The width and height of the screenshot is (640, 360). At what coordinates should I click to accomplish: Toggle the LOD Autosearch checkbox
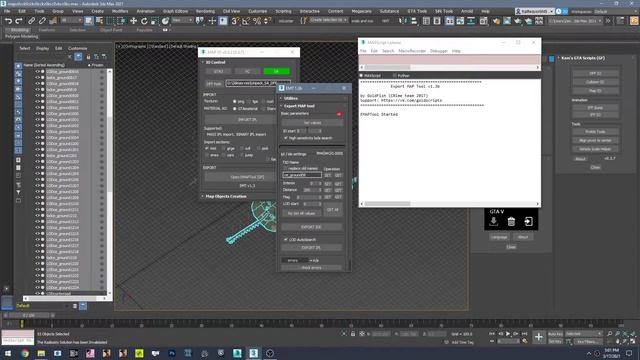[286, 240]
